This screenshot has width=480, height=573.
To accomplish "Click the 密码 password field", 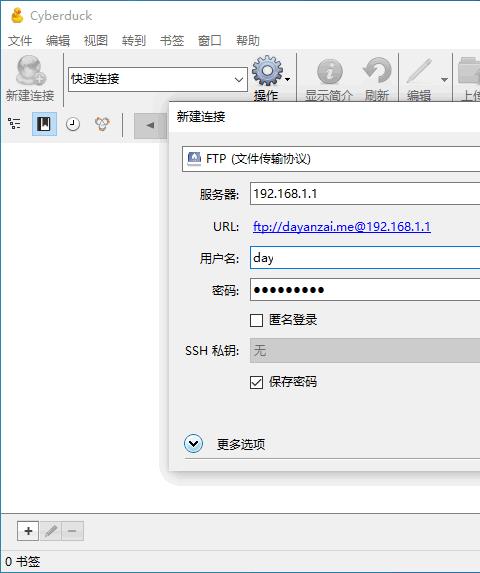I will (365, 290).
